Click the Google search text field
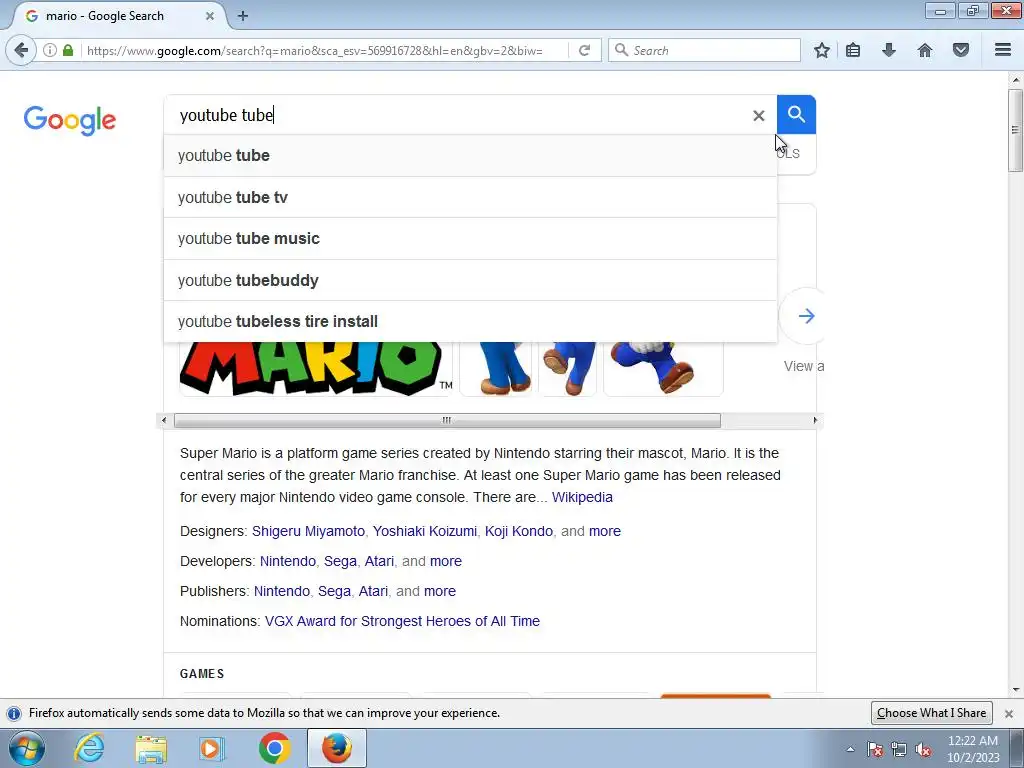 pyautogui.click(x=457, y=115)
